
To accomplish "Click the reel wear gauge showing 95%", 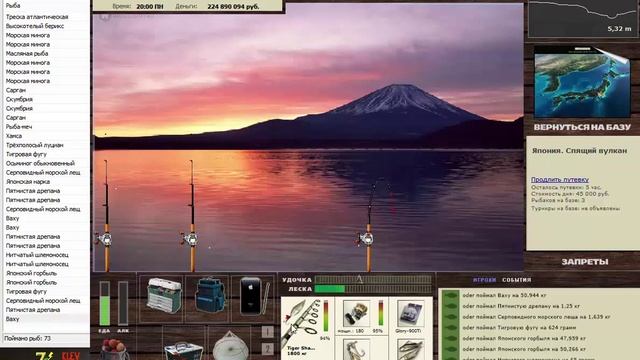I will click(380, 313).
